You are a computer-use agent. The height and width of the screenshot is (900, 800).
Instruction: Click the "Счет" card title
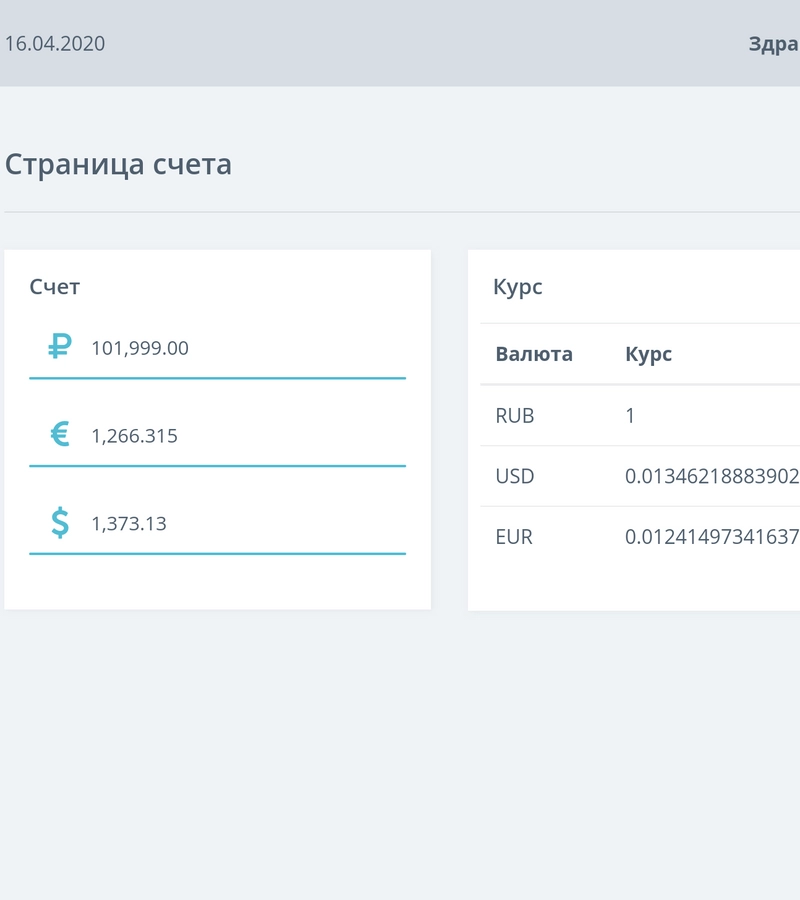[55, 287]
